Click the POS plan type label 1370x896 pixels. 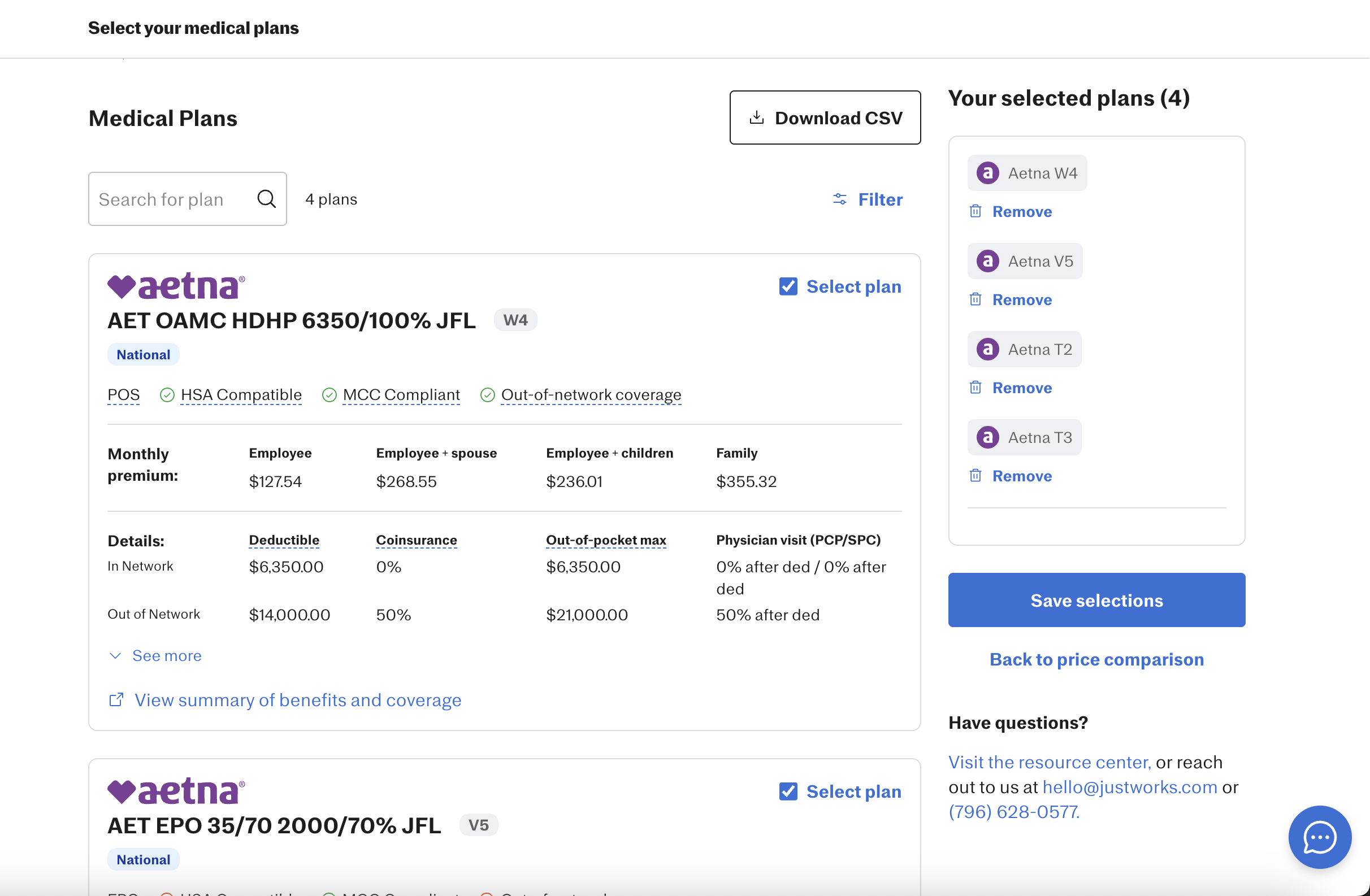[123, 395]
